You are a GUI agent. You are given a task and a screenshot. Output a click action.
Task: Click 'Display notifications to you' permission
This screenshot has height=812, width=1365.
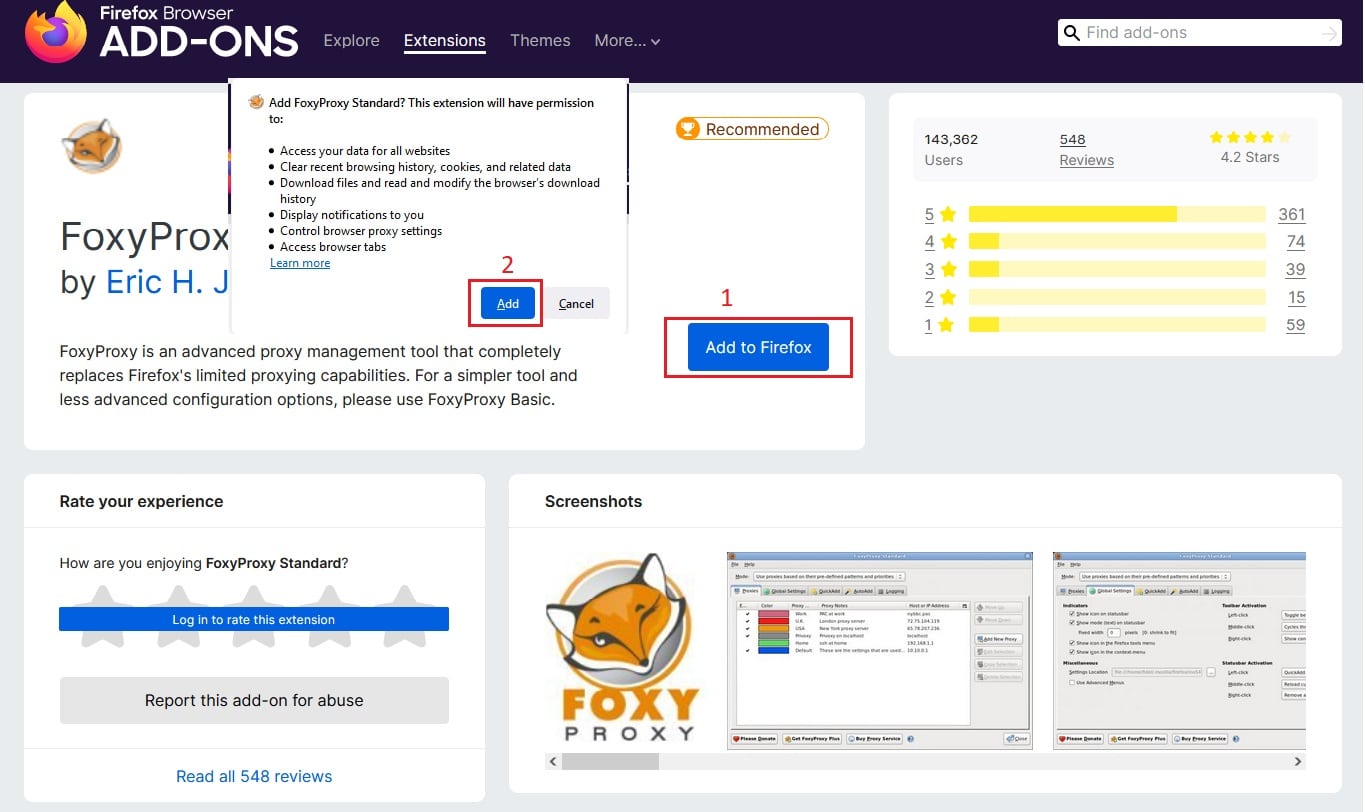tap(352, 215)
